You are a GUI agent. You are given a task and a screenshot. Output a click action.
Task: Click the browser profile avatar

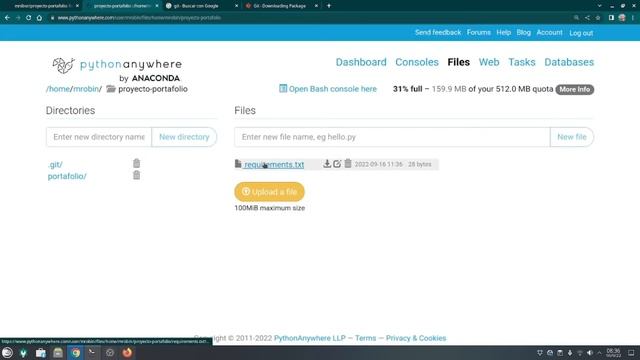coord(622,18)
